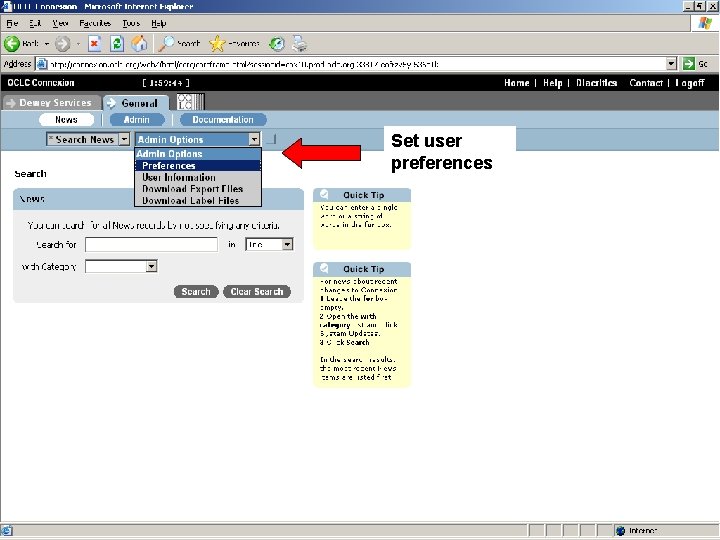The height and width of the screenshot is (540, 720).
Task: Click the Internet zone globe icon
Action: [x=621, y=531]
